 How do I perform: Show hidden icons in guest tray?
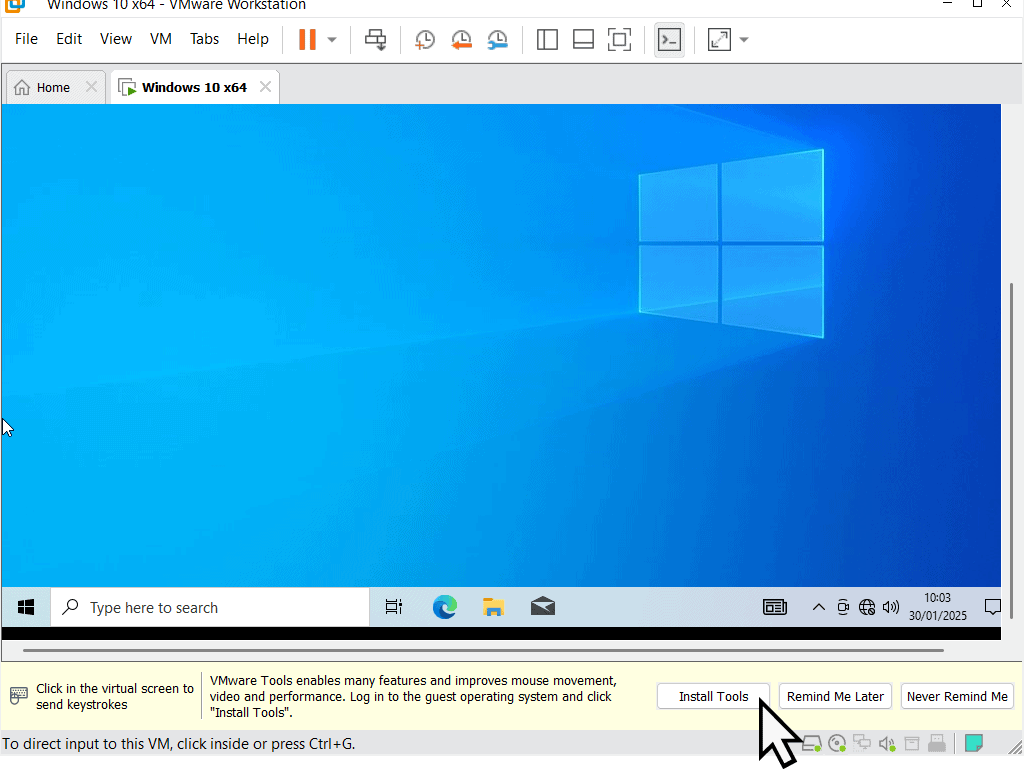[818, 607]
